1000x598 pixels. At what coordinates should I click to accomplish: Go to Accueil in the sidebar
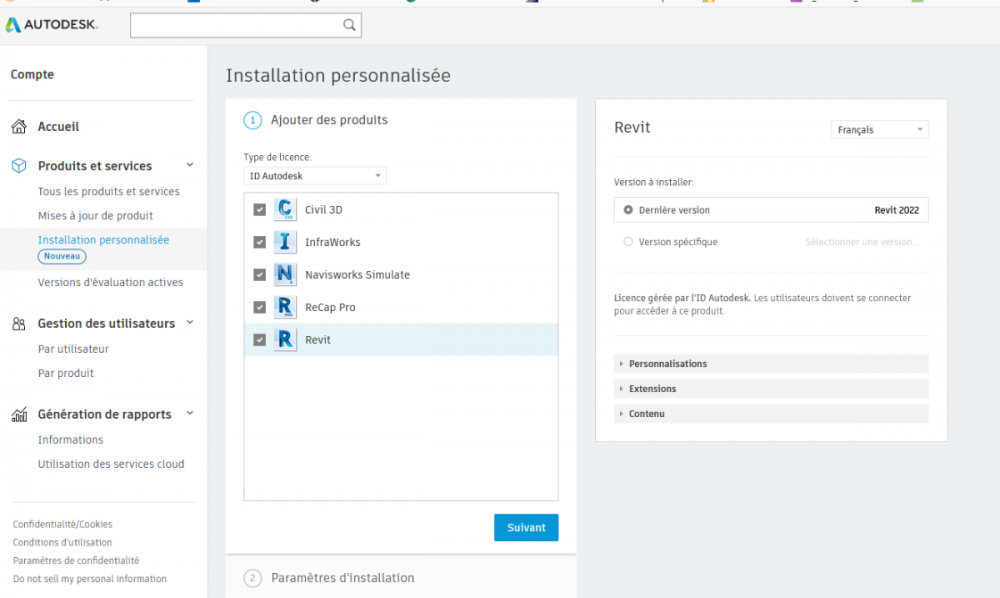58,126
